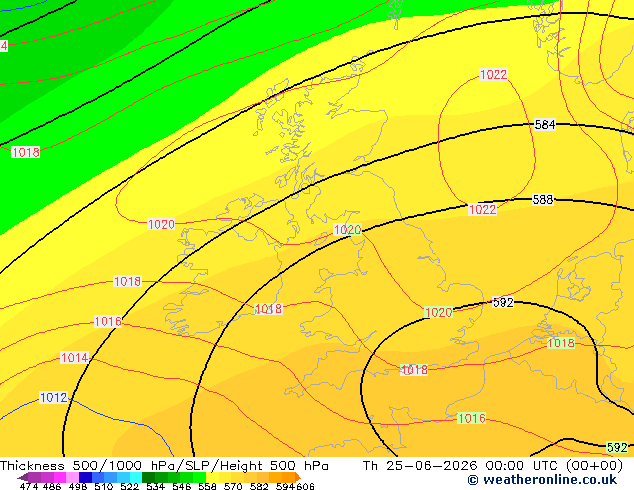
Task: Click the 1016 label with green background
Action: (471, 418)
